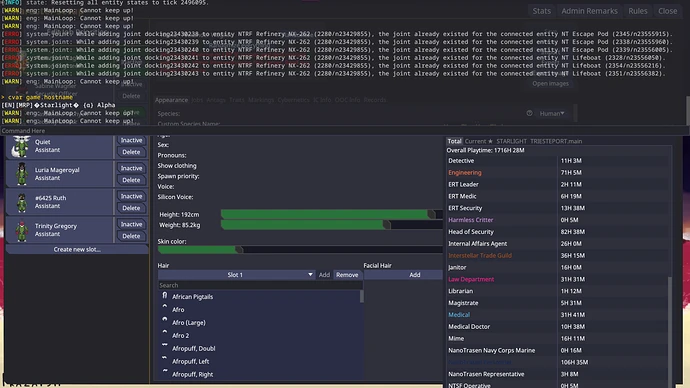This screenshot has width=690, height=388.
Task: Delete the Luria Mageroyal slot
Action: click(x=131, y=180)
